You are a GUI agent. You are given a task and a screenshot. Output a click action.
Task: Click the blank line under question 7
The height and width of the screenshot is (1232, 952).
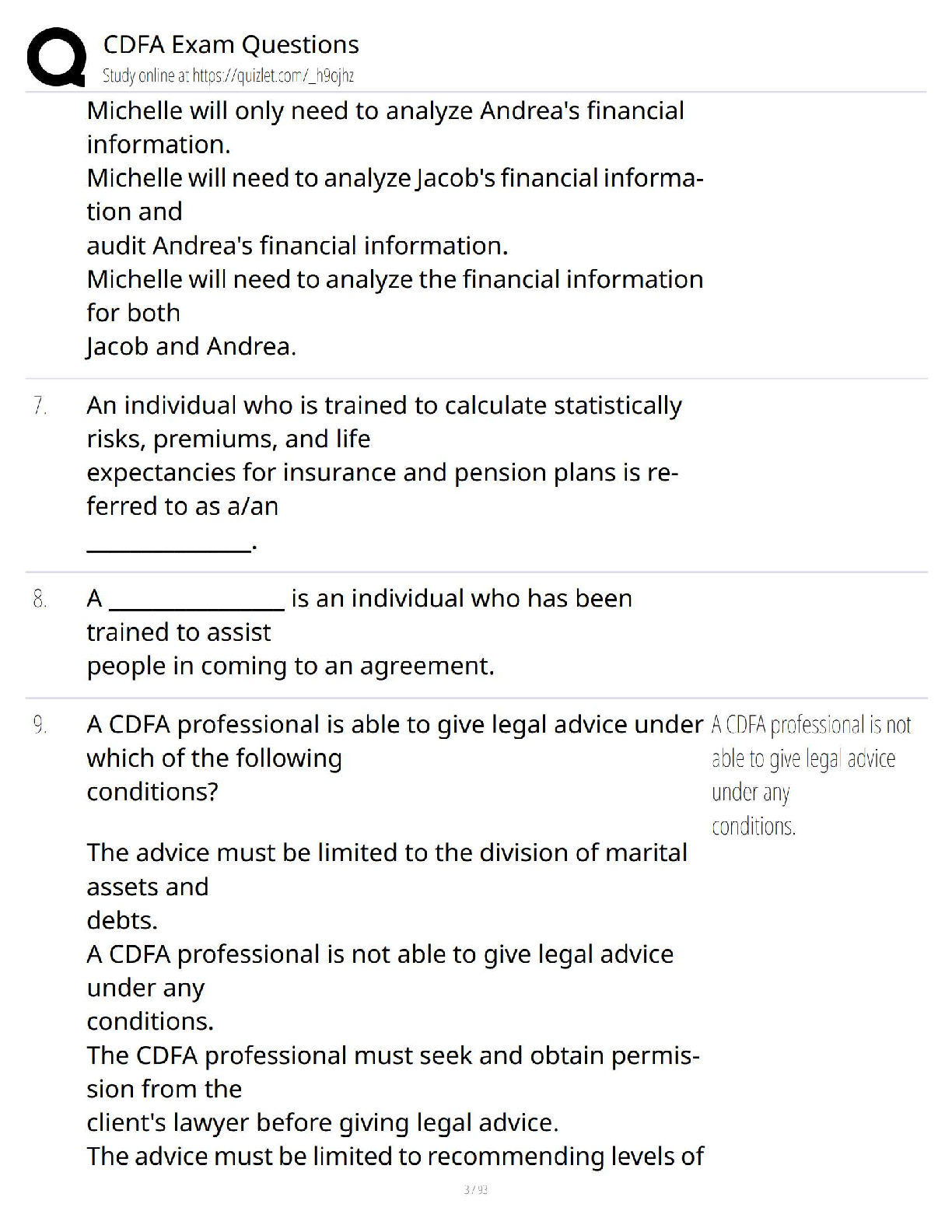169,548
